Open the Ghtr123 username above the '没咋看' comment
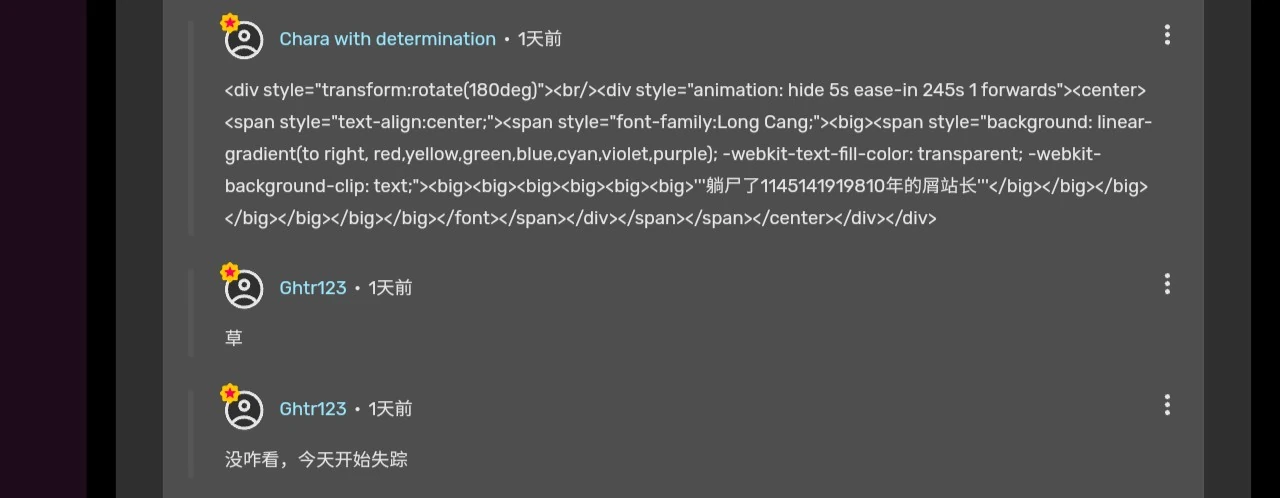1280x498 pixels. (x=313, y=409)
